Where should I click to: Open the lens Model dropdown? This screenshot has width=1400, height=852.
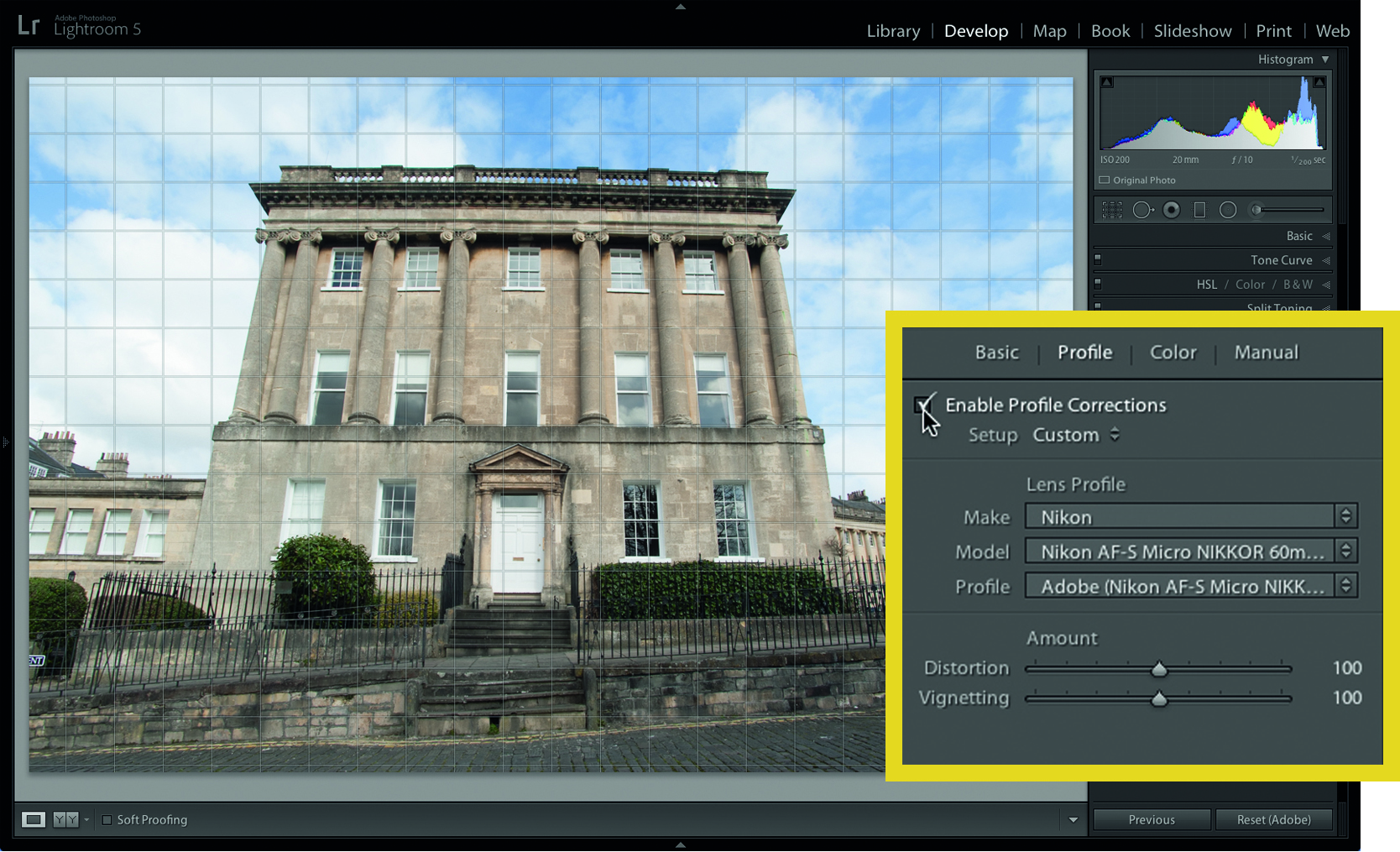click(1191, 551)
